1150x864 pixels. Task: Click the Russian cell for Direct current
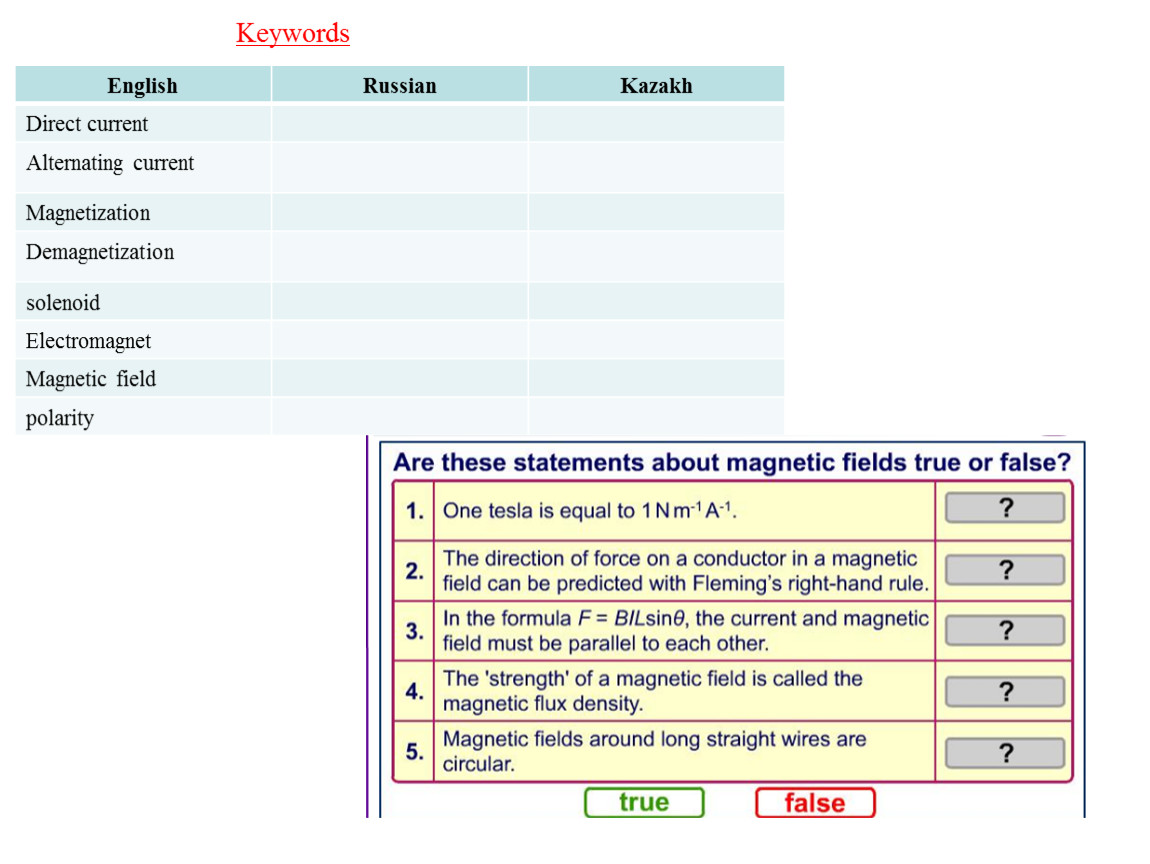coord(400,123)
